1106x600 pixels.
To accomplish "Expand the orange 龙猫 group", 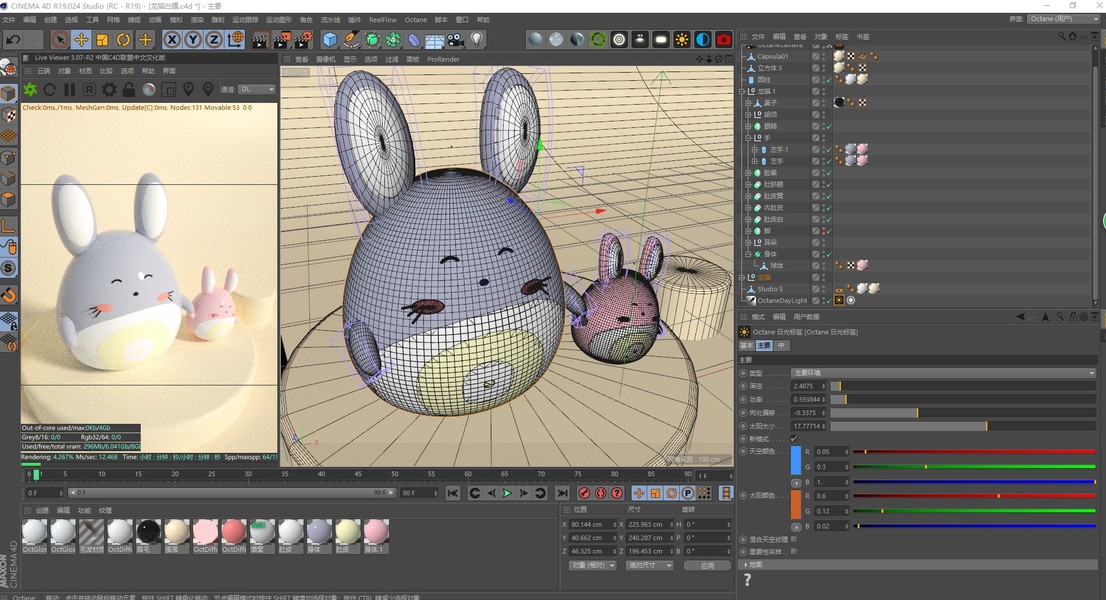I will click(x=742, y=277).
